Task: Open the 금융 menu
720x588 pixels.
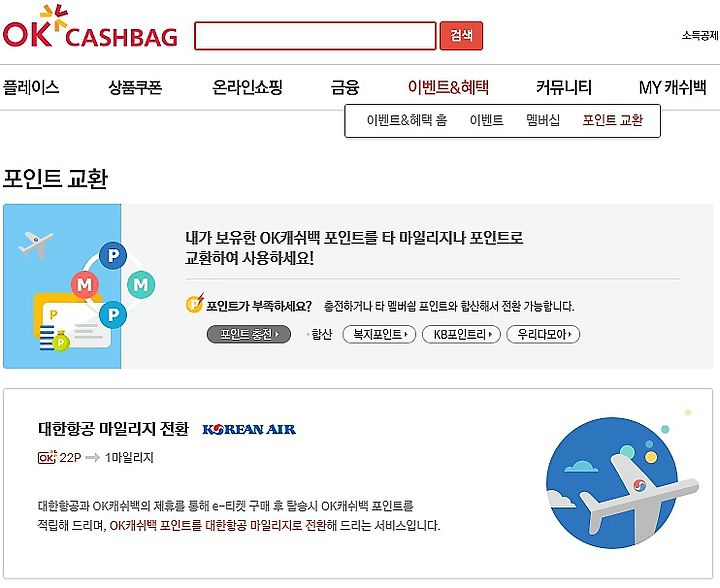Action: 345,87
